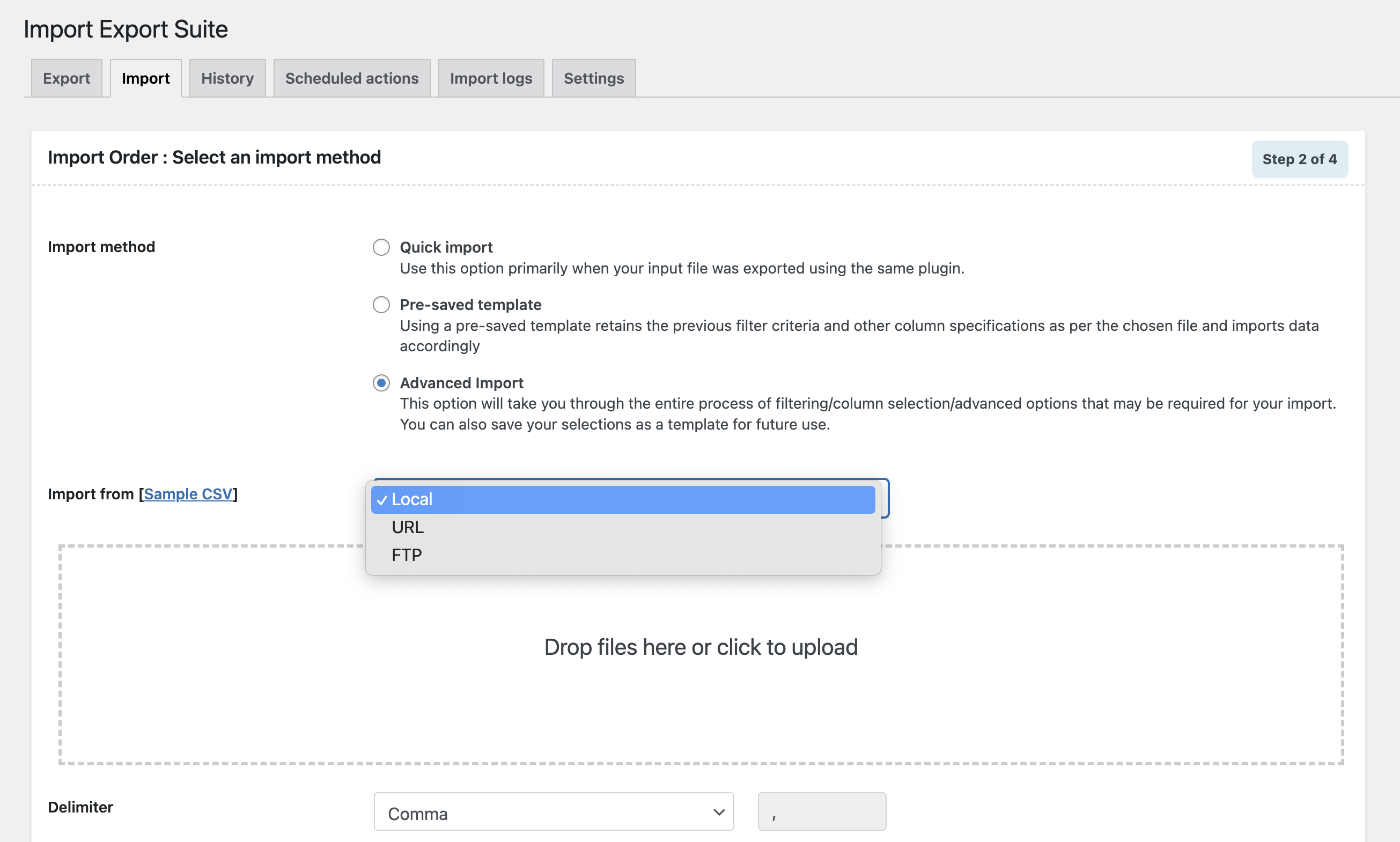1400x842 pixels.
Task: Switch to the Export tab
Action: 67,78
